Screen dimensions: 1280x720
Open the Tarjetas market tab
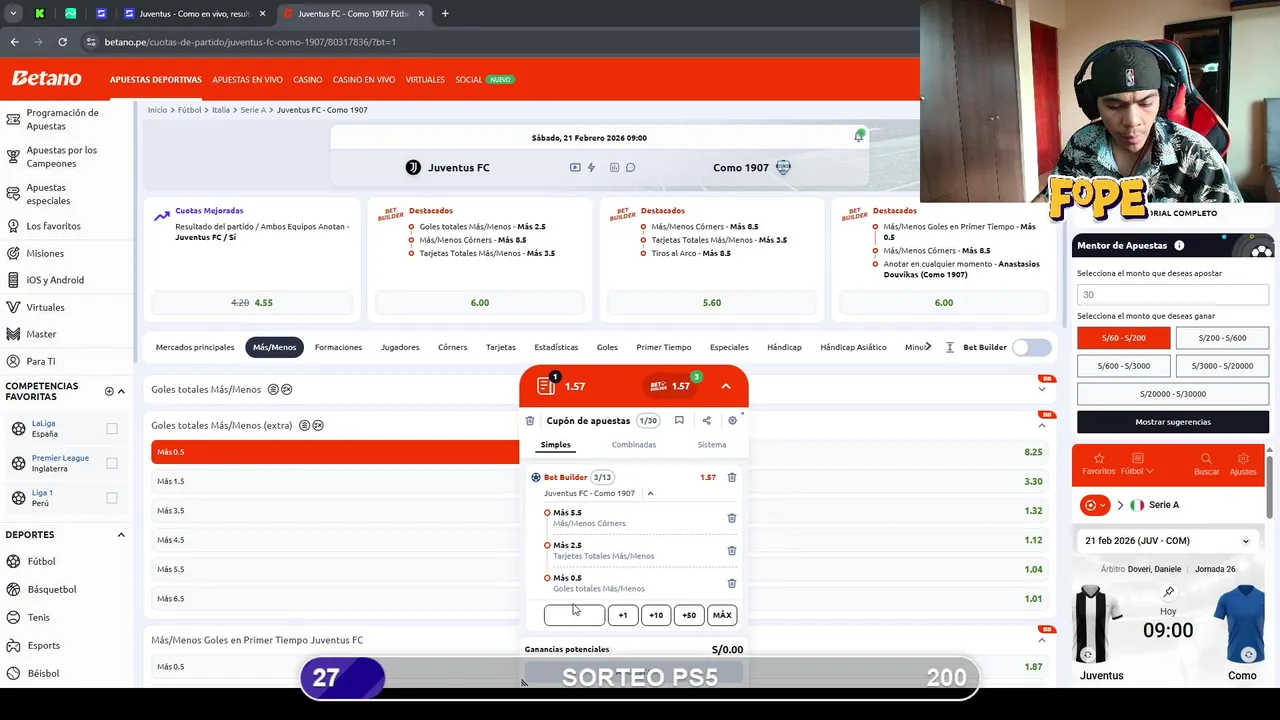pyautogui.click(x=501, y=347)
